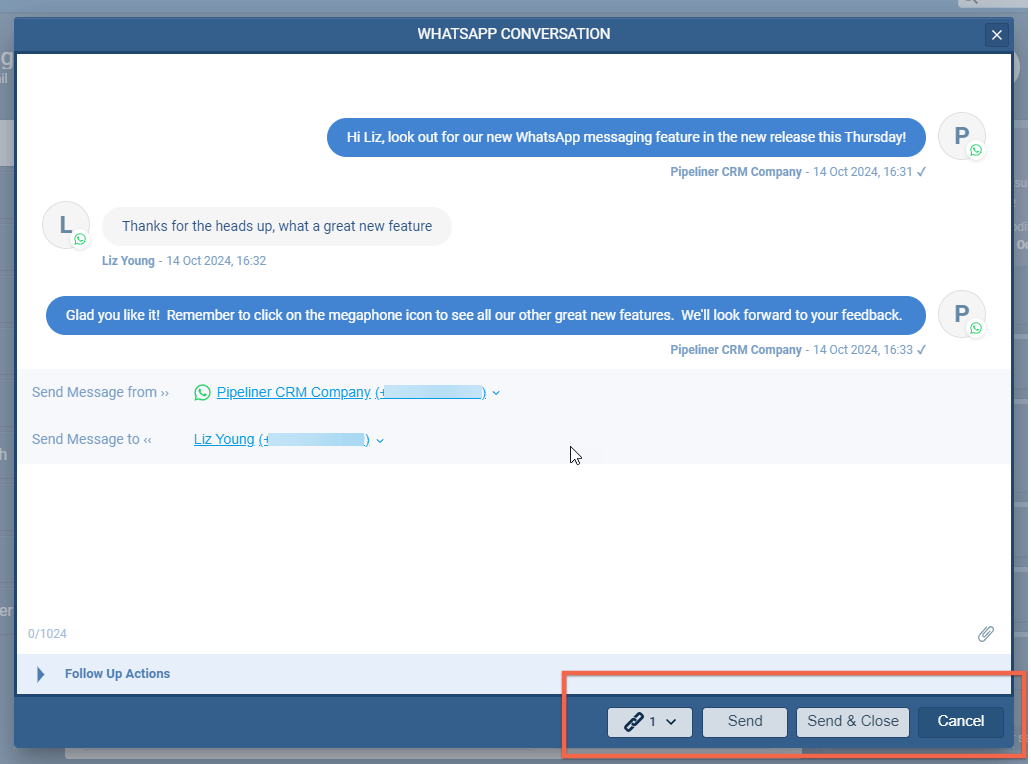1031x764 pixels.
Task: Cancel the WhatsApp message
Action: [x=961, y=722]
